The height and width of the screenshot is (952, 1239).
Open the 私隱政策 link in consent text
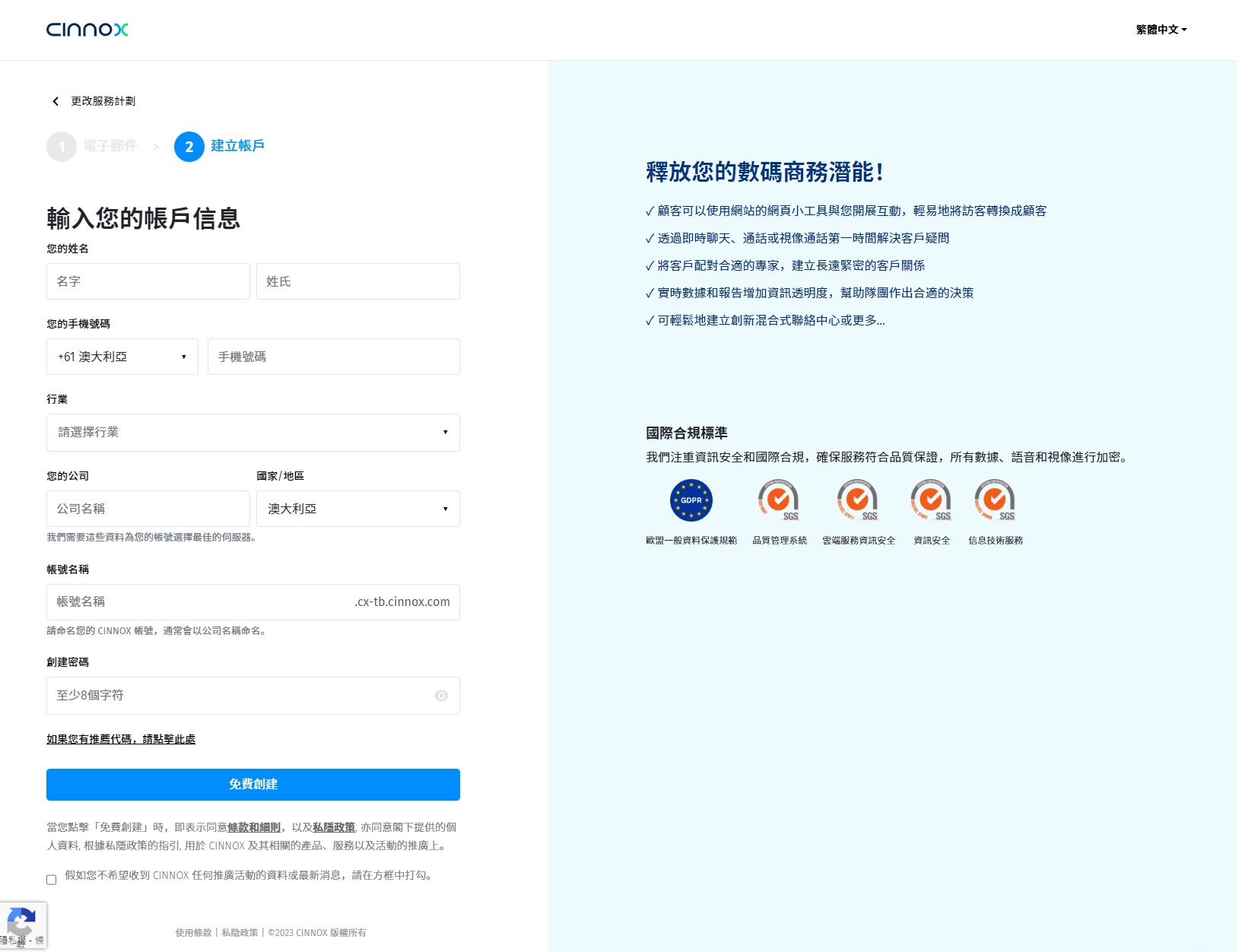pos(334,827)
